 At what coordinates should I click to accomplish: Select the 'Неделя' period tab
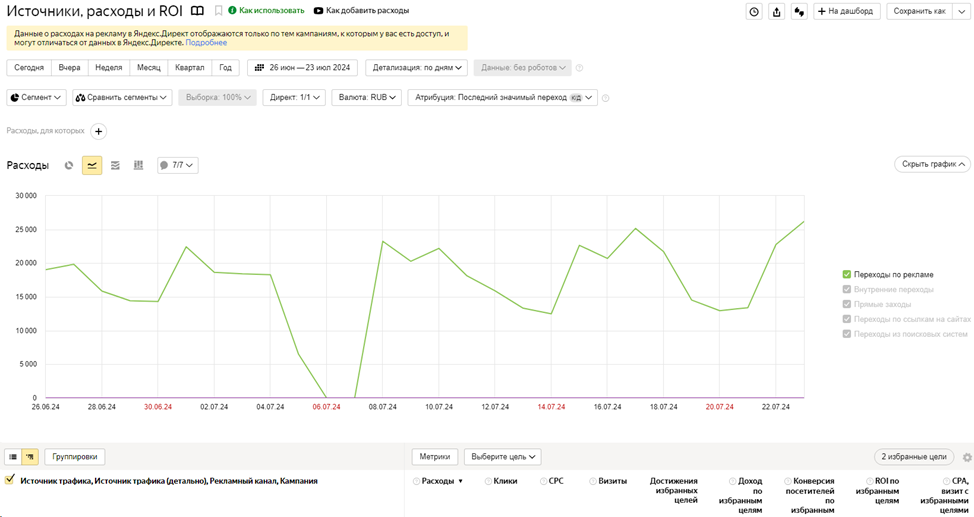(x=108, y=68)
